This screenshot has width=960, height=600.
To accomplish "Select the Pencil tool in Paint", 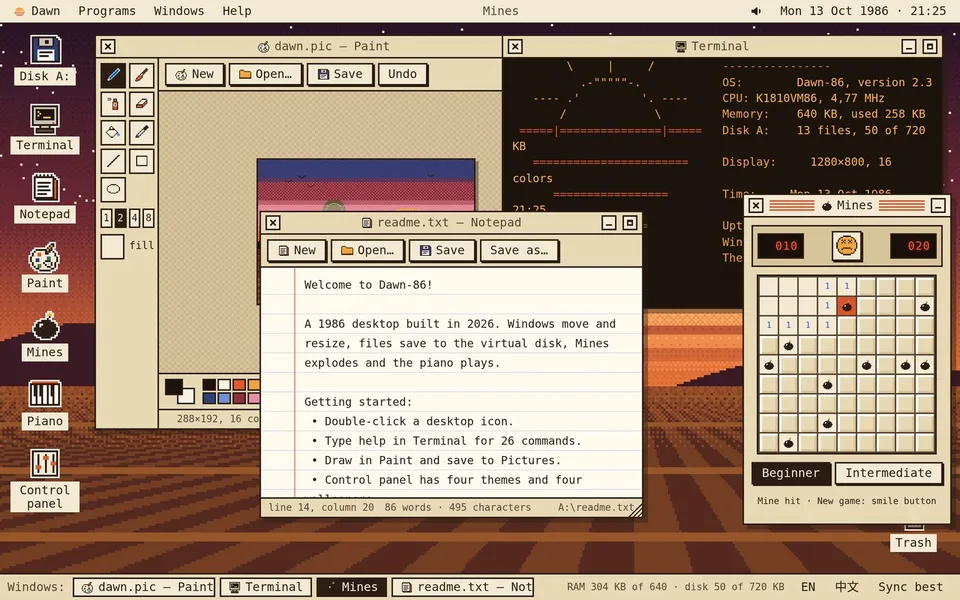I will click(113, 75).
